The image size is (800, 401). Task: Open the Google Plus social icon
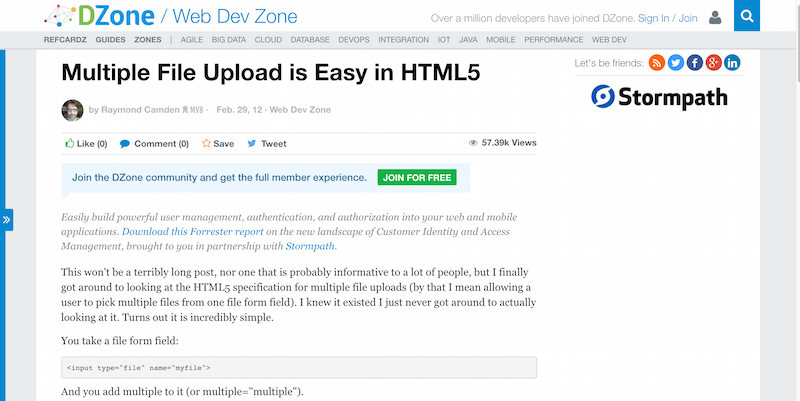[713, 63]
